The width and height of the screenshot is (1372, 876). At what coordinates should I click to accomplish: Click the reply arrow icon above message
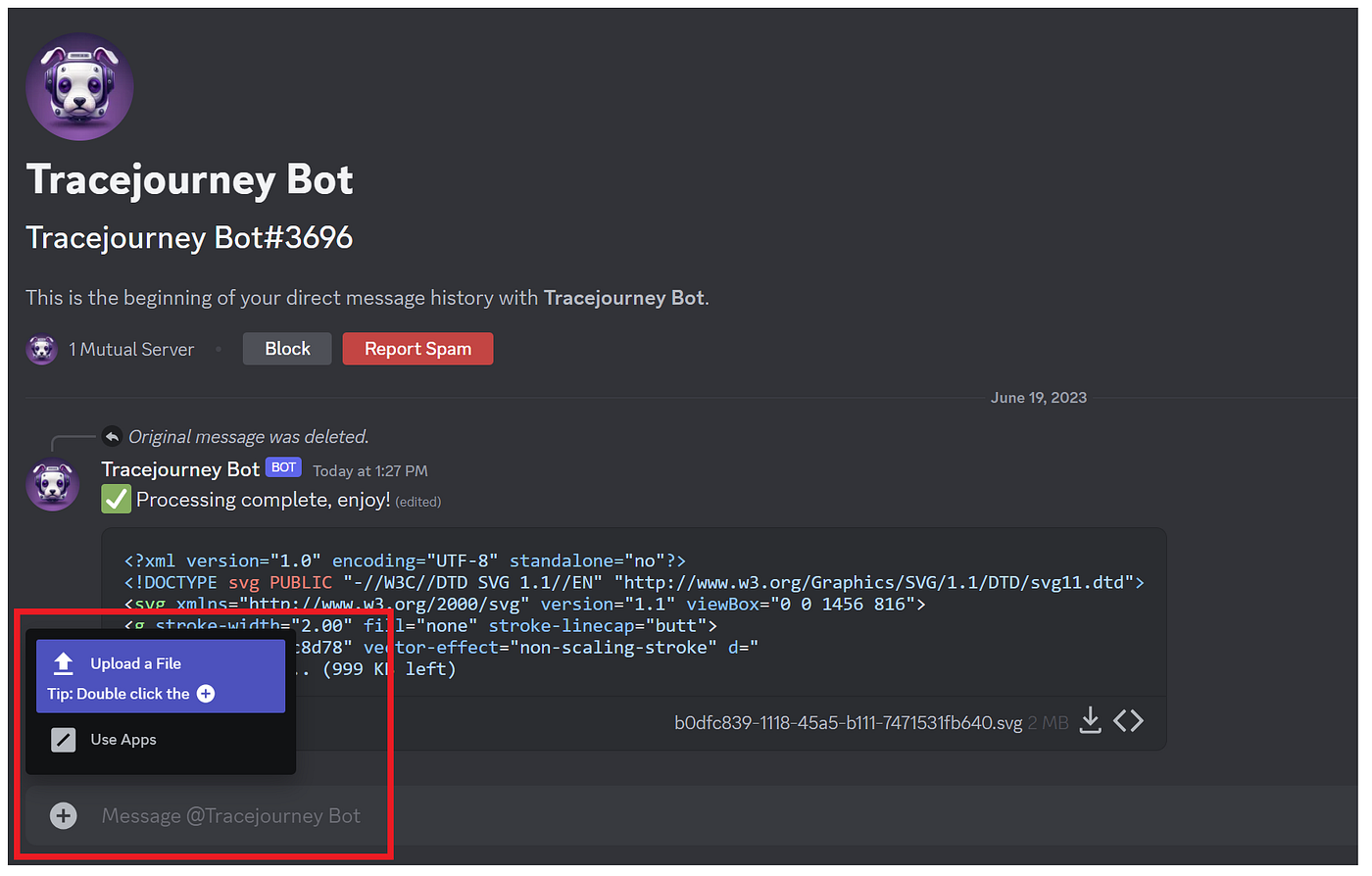click(x=113, y=436)
